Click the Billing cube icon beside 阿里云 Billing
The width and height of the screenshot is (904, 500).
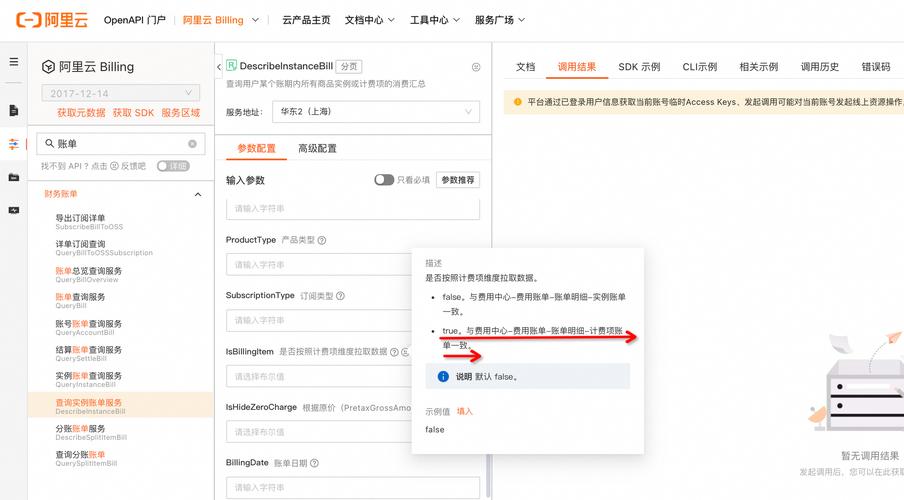click(48, 67)
